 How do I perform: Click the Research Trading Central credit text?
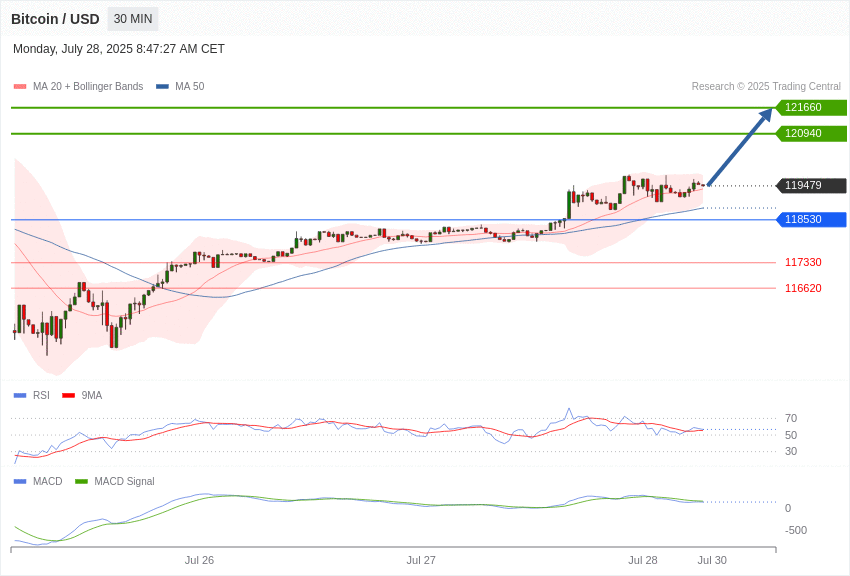766,87
